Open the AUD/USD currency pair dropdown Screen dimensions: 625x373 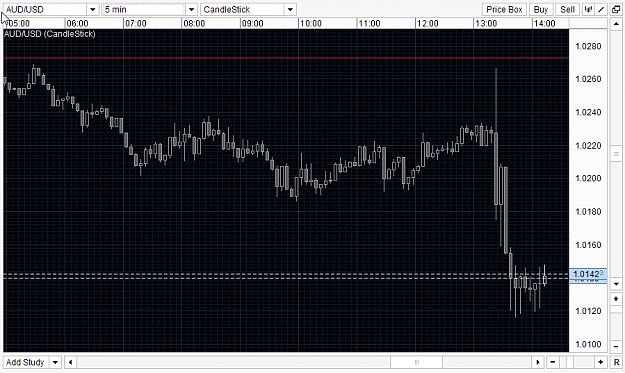[92, 9]
